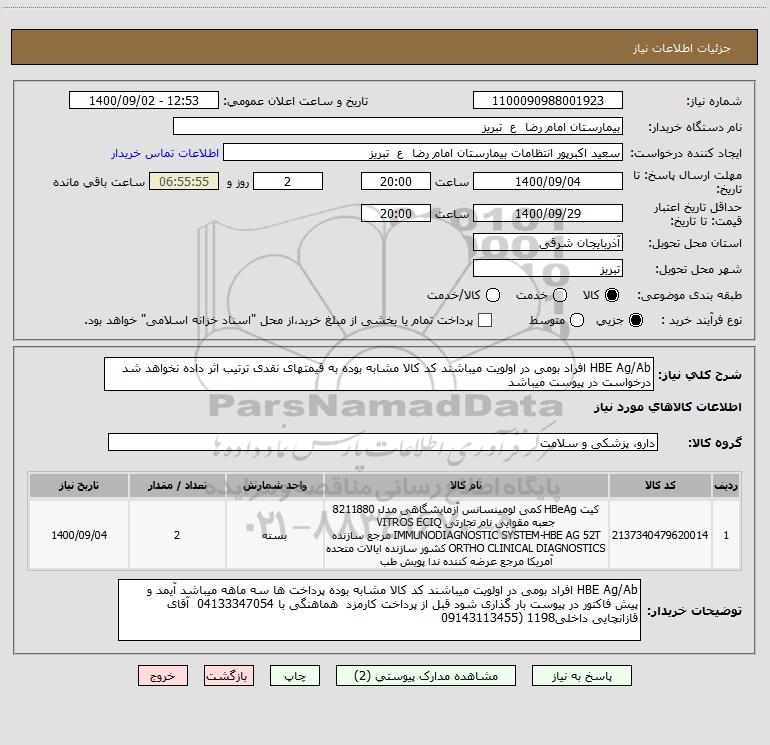770x745 pixels.
Task: Click the توضیحات خریدار text area
Action: click(x=380, y=610)
